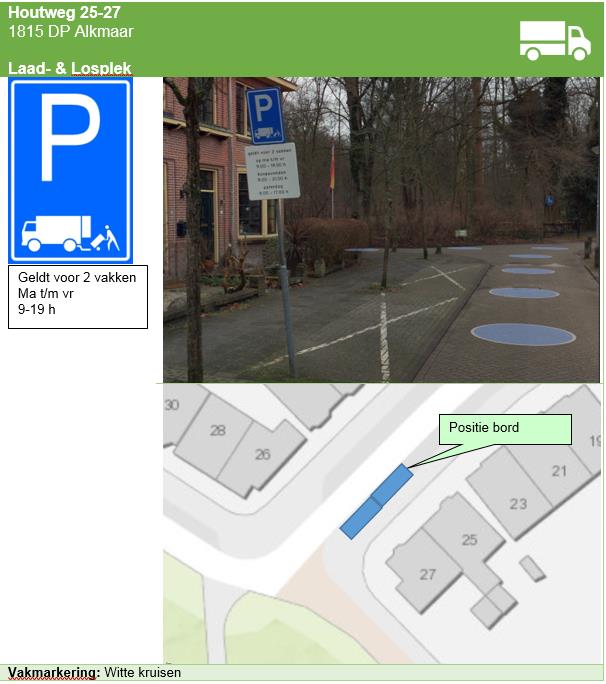Image resolution: width=606 pixels, height=684 pixels.
Task: Click the white truck icon in header
Action: (555, 41)
